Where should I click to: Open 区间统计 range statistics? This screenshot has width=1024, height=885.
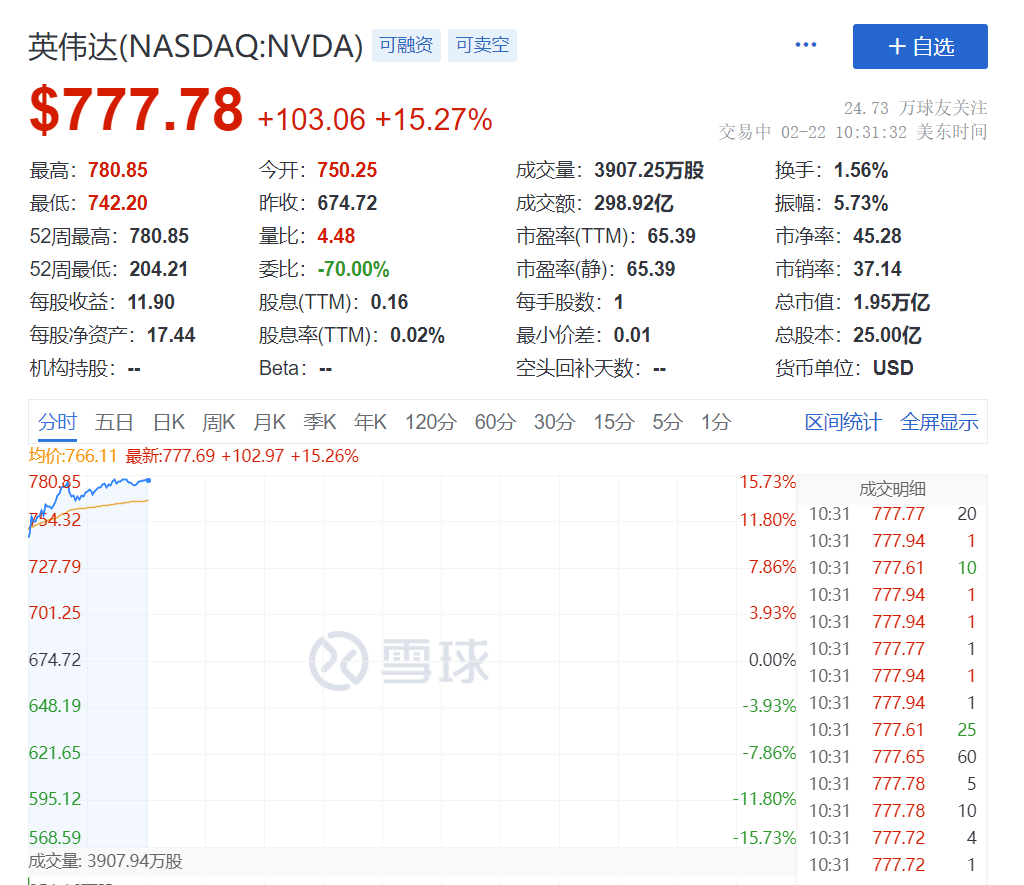[842, 422]
